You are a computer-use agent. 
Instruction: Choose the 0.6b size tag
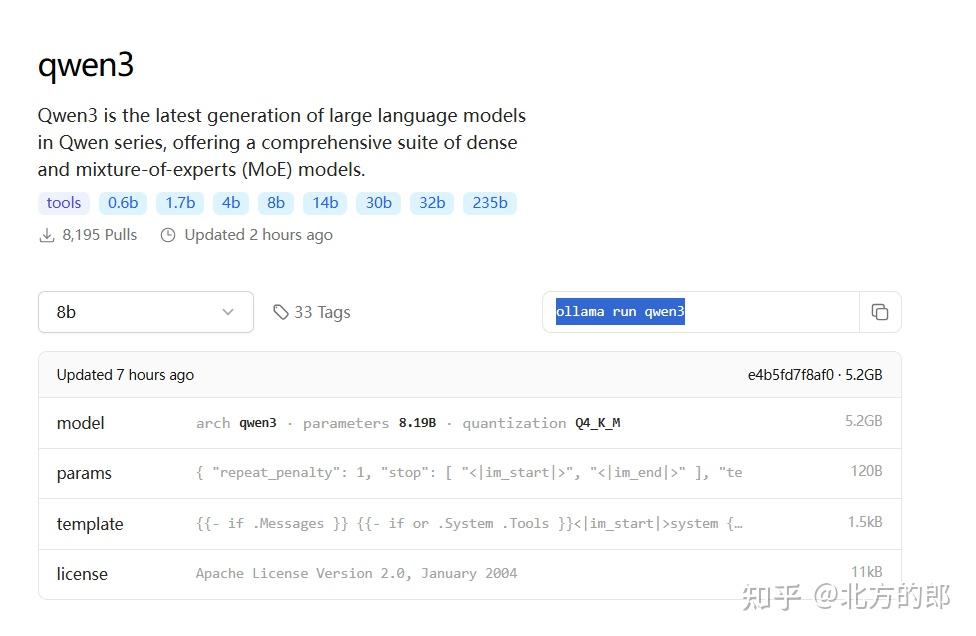pos(123,203)
